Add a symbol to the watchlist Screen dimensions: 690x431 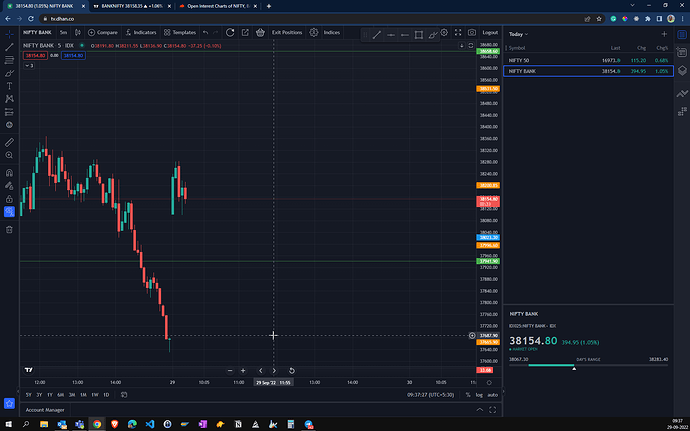(664, 34)
